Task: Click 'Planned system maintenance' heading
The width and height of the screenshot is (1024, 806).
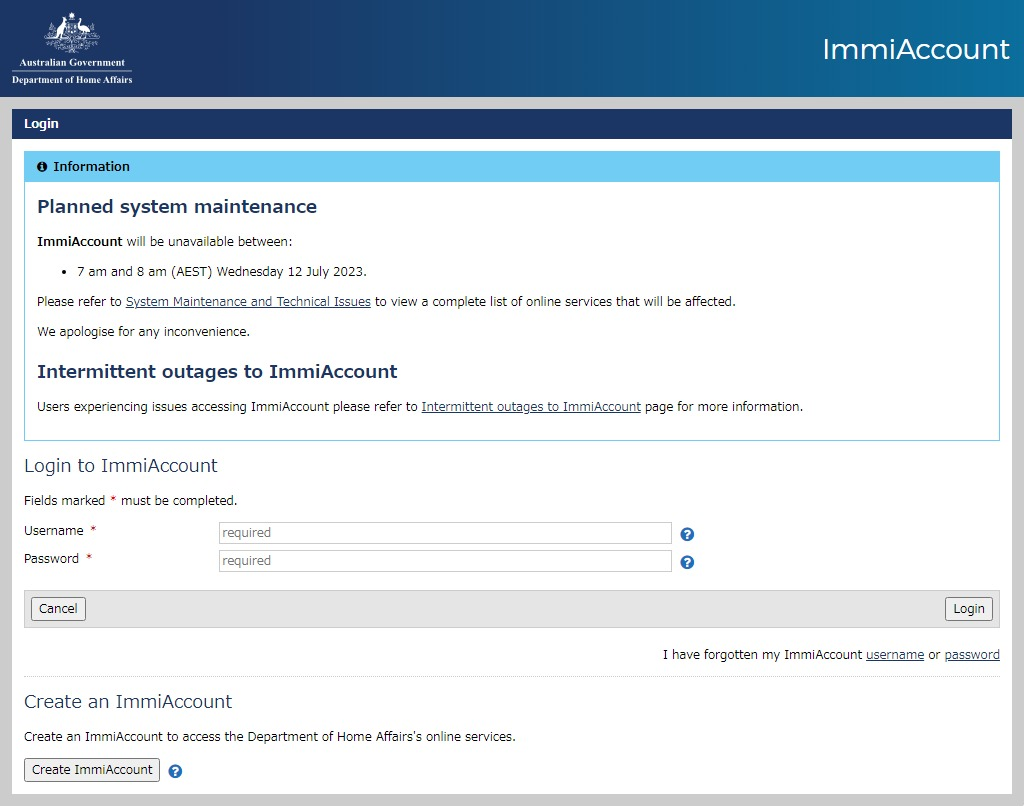Action: 177,206
